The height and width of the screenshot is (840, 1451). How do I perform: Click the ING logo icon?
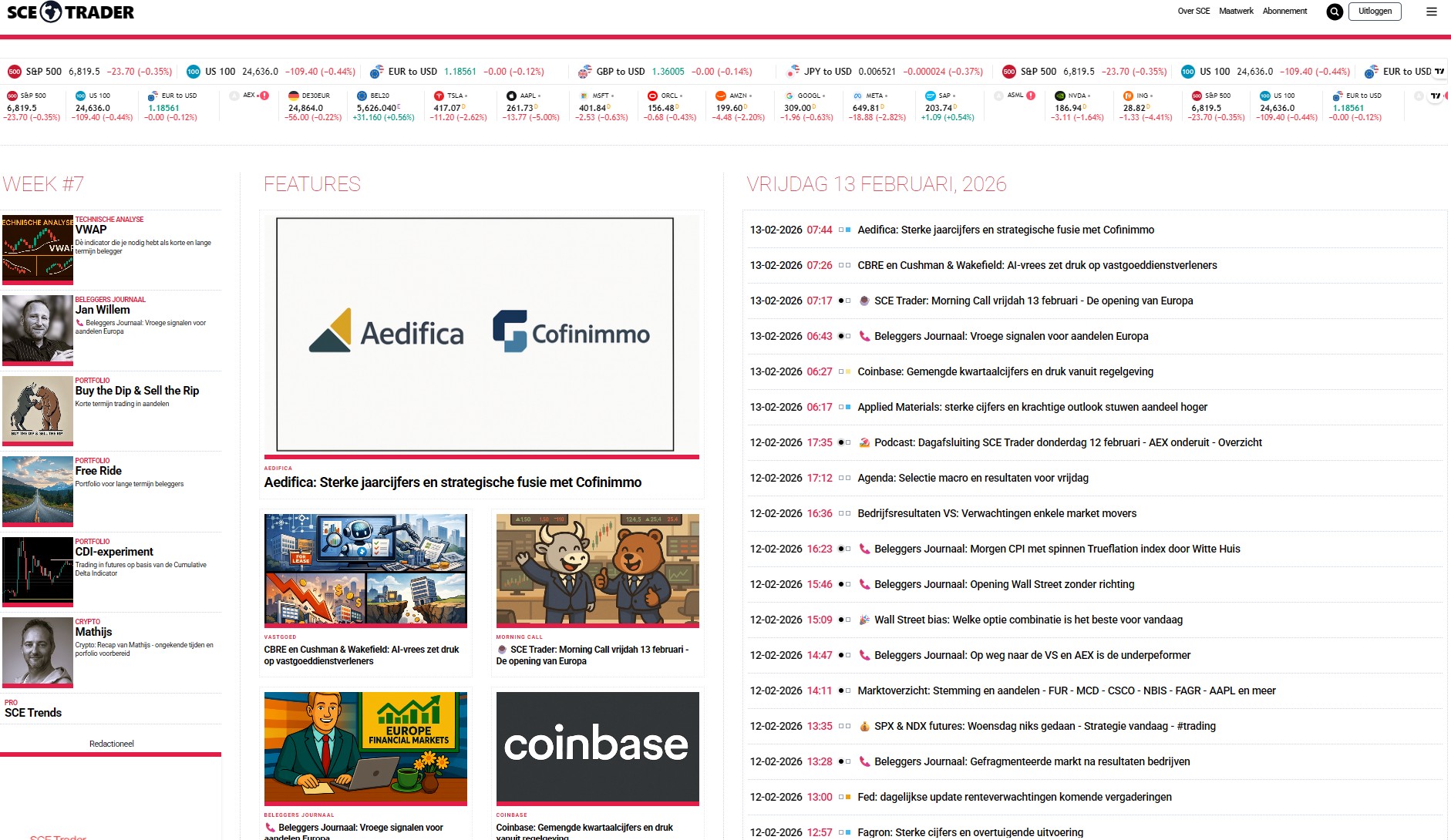(1128, 96)
